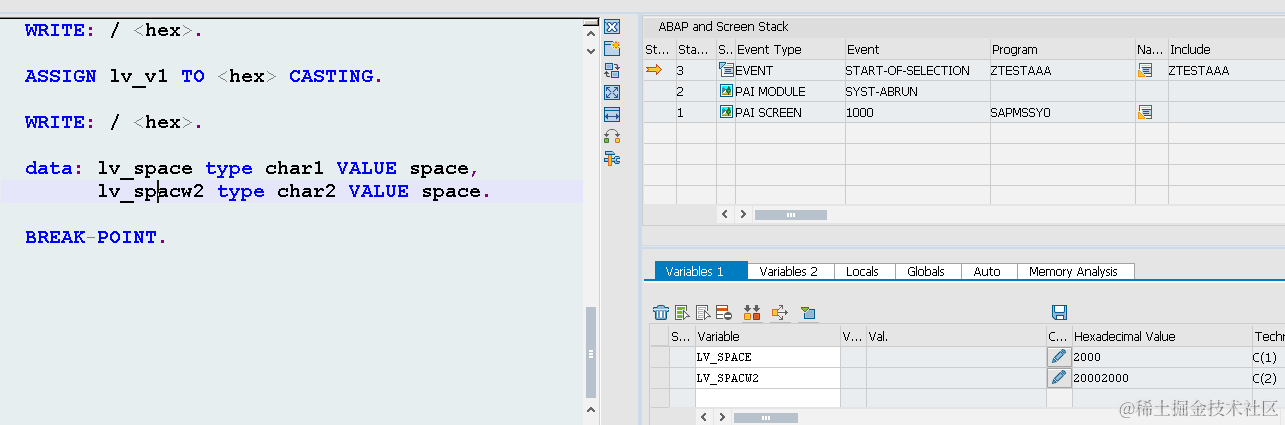Click the orange arrow active stack indicator
1285x425 pixels.
(x=654, y=70)
